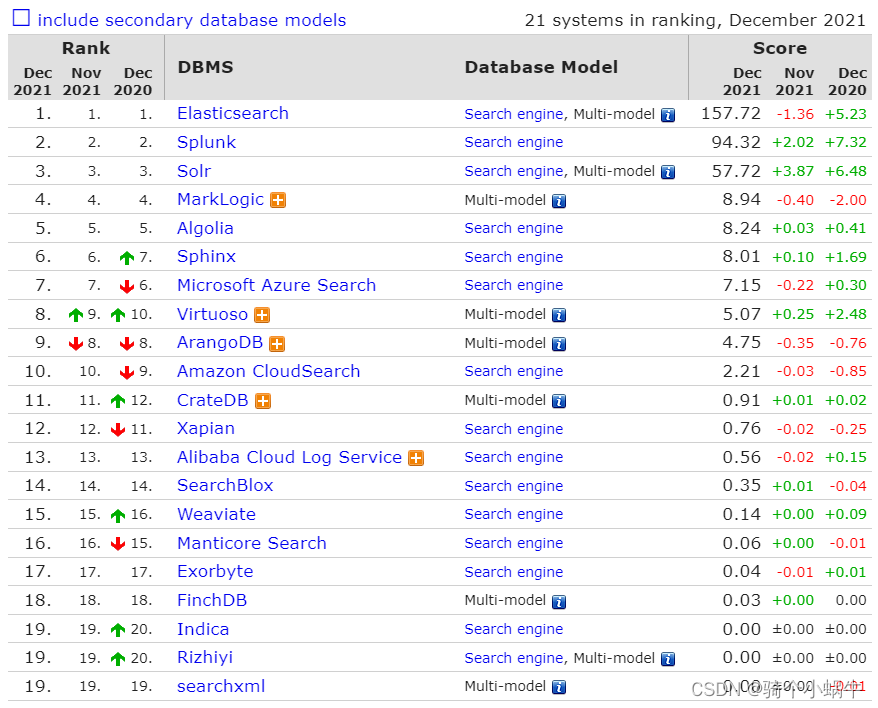
Task: Open the Splunk DBMS link
Action: click(207, 142)
